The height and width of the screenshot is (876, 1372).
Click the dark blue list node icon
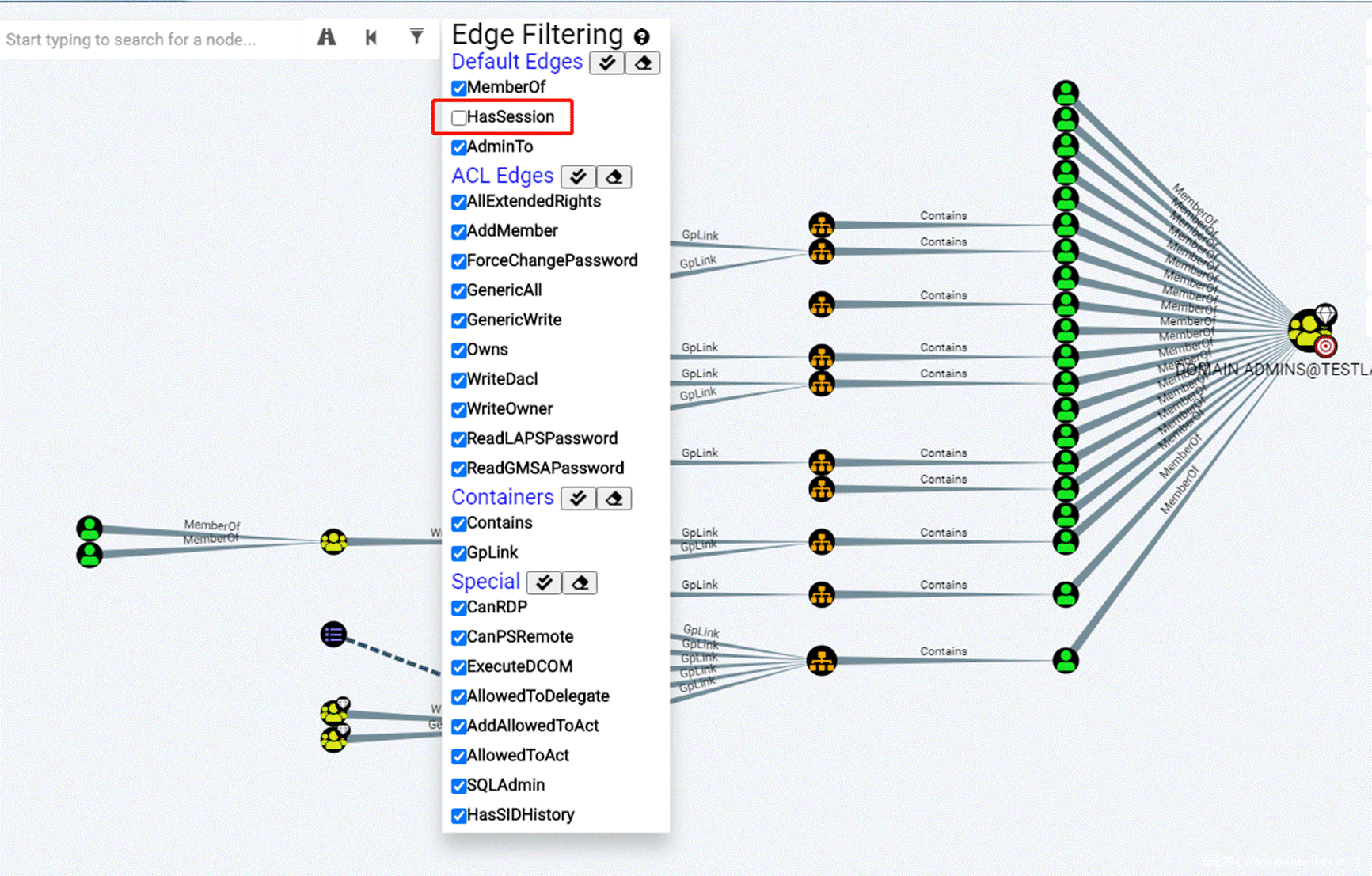(333, 634)
